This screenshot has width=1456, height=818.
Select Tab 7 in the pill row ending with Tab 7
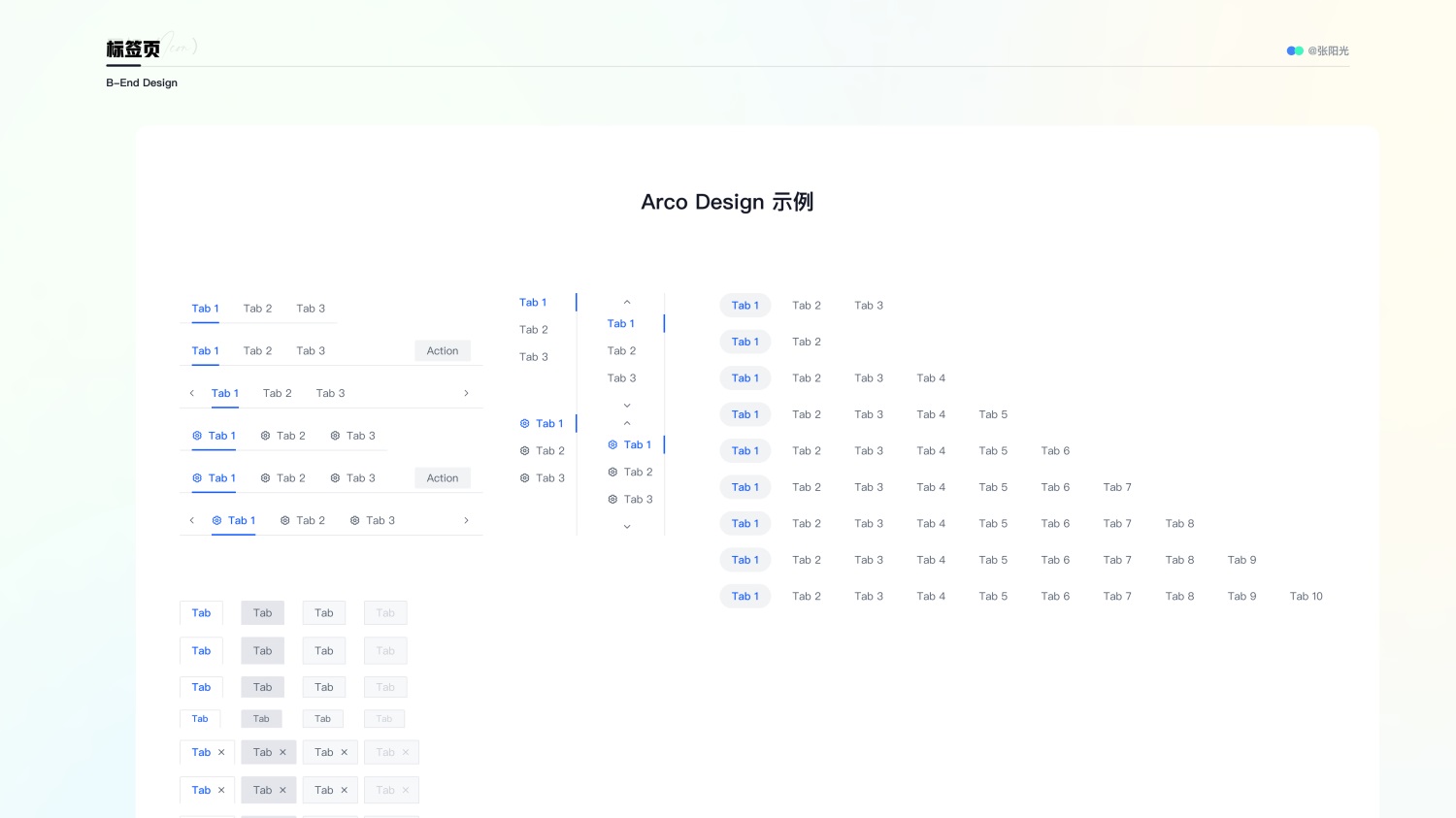click(1117, 487)
